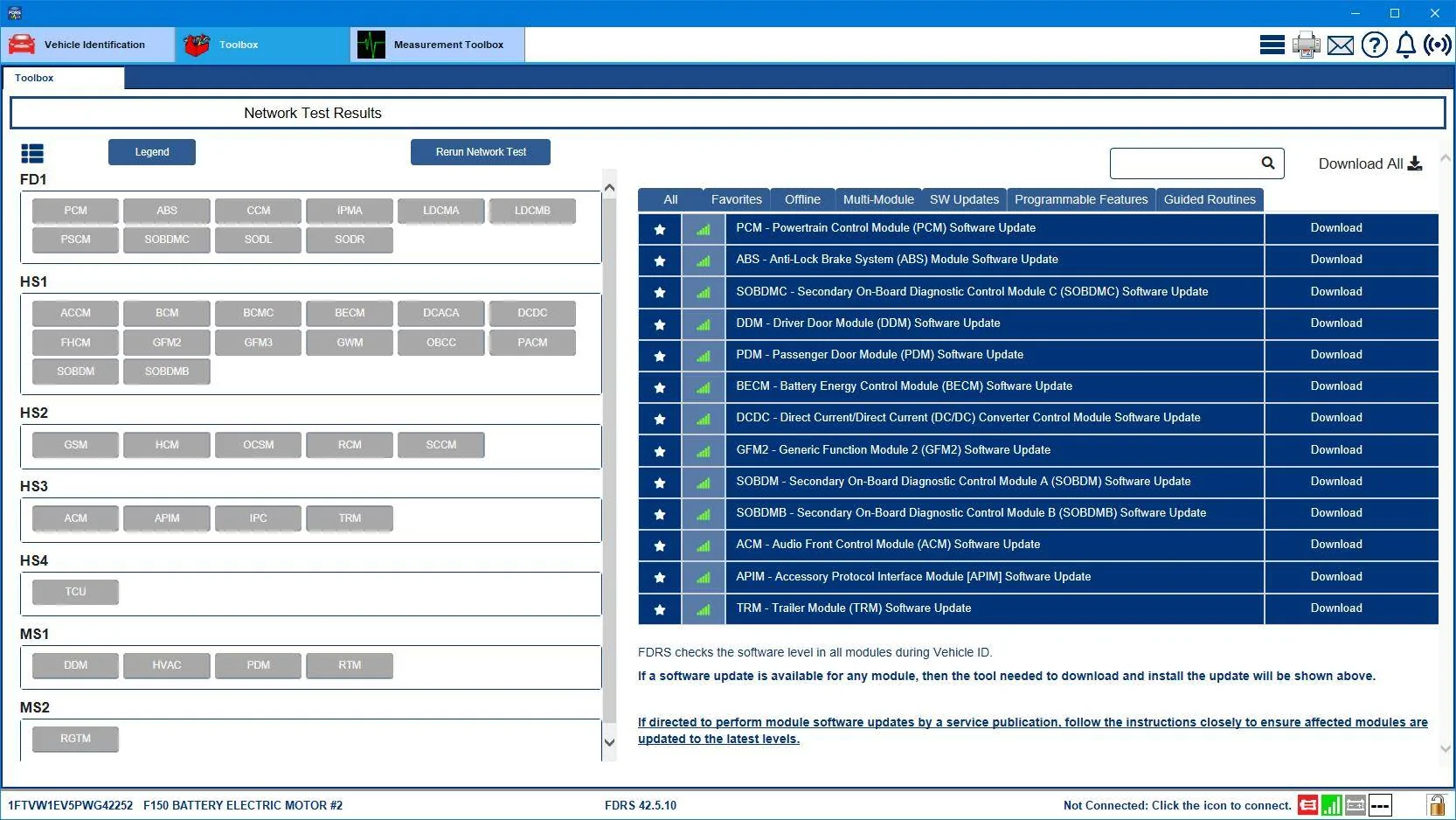The height and width of the screenshot is (820, 1456).
Task: Select the Offline filter tab
Action: click(x=802, y=199)
